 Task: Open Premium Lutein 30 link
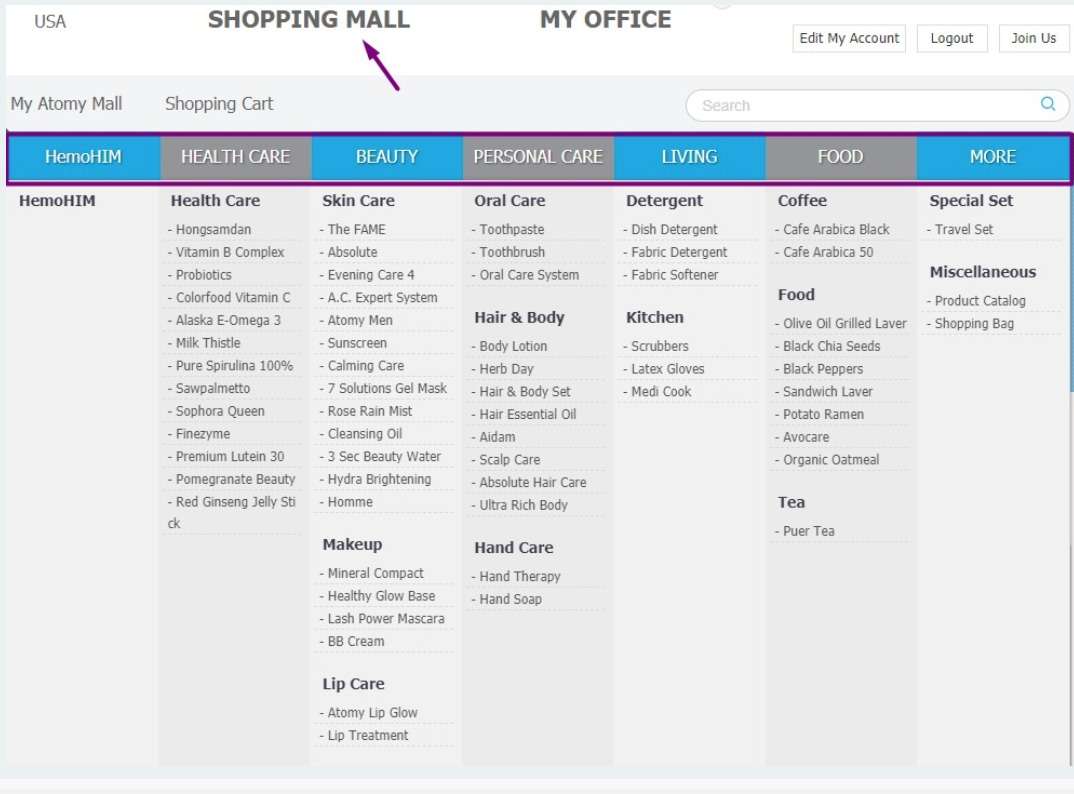point(229,456)
